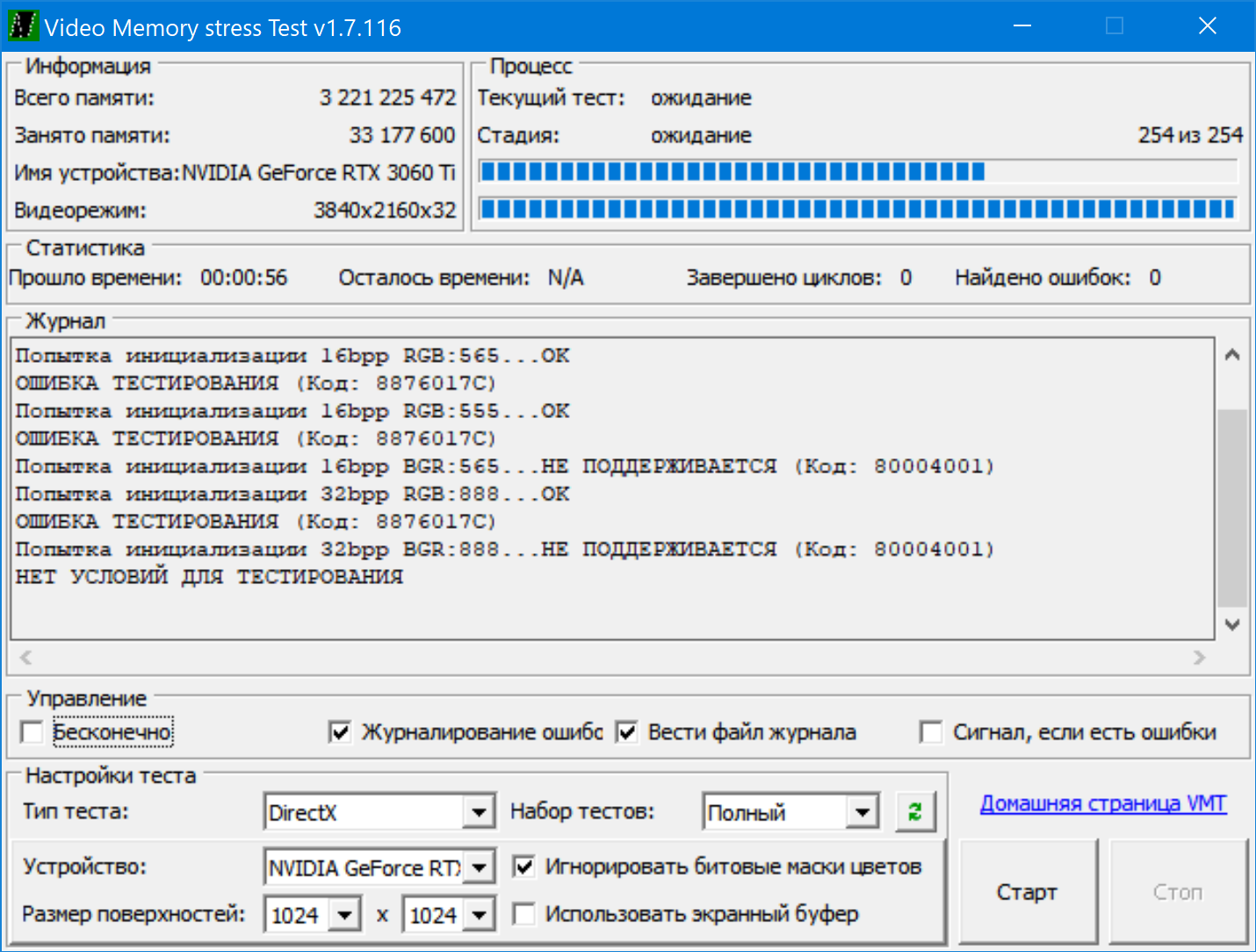This screenshot has height=952, width=1256.
Task: Enable Использовать экранный буфер option
Action: click(523, 914)
